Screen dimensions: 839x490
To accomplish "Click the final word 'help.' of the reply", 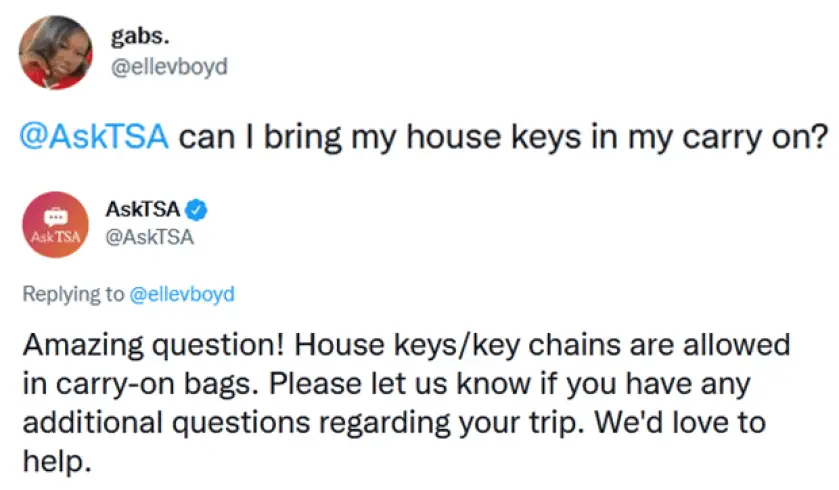I will click(57, 461).
